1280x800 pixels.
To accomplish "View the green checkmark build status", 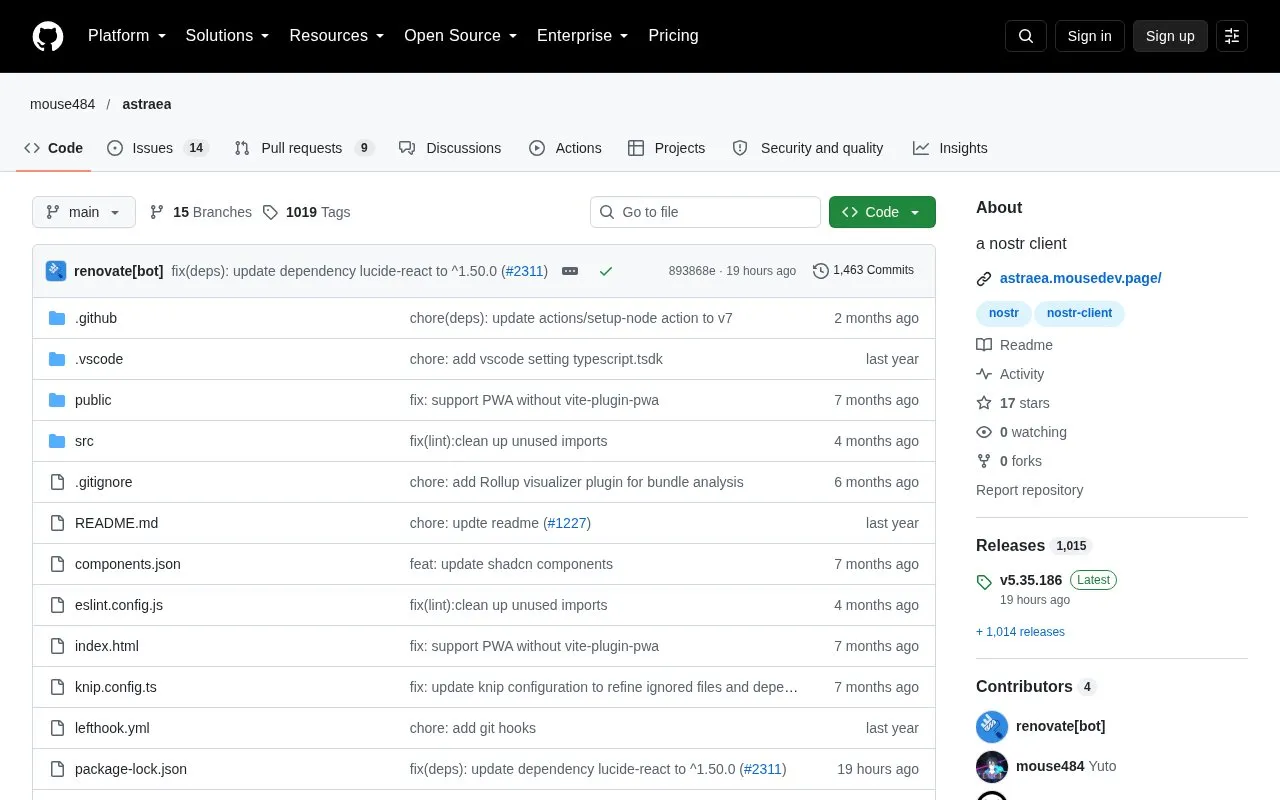I will click(606, 271).
